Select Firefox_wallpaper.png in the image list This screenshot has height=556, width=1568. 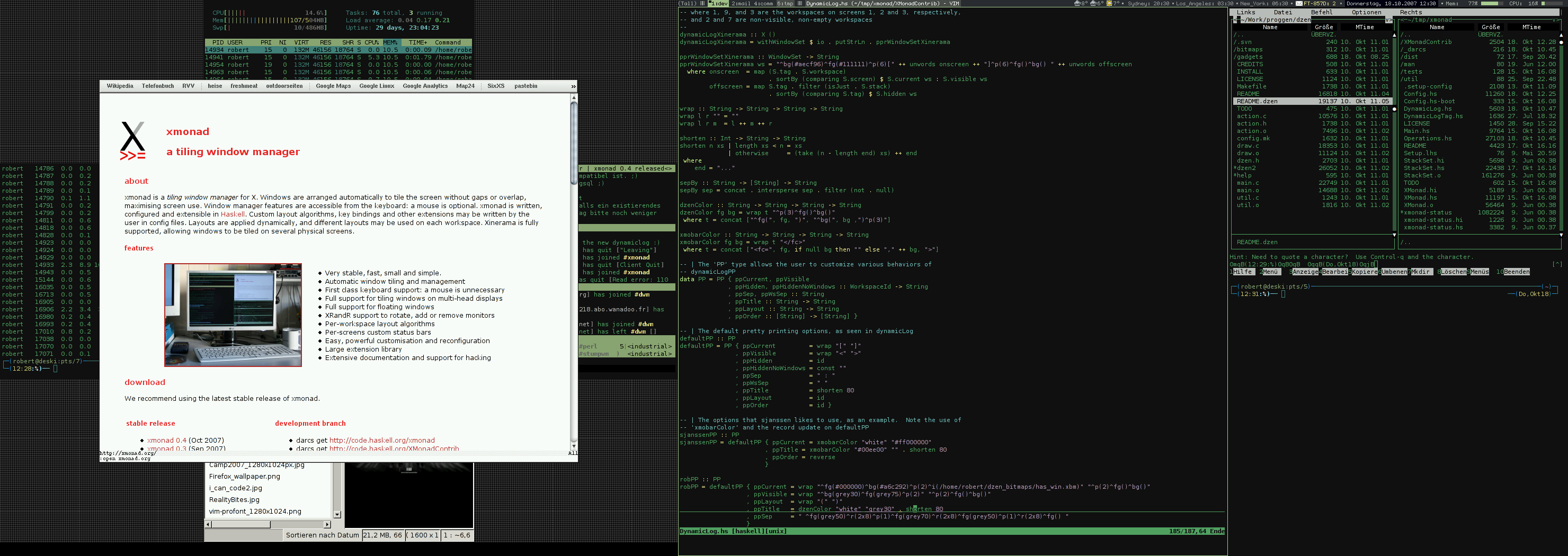(x=244, y=477)
